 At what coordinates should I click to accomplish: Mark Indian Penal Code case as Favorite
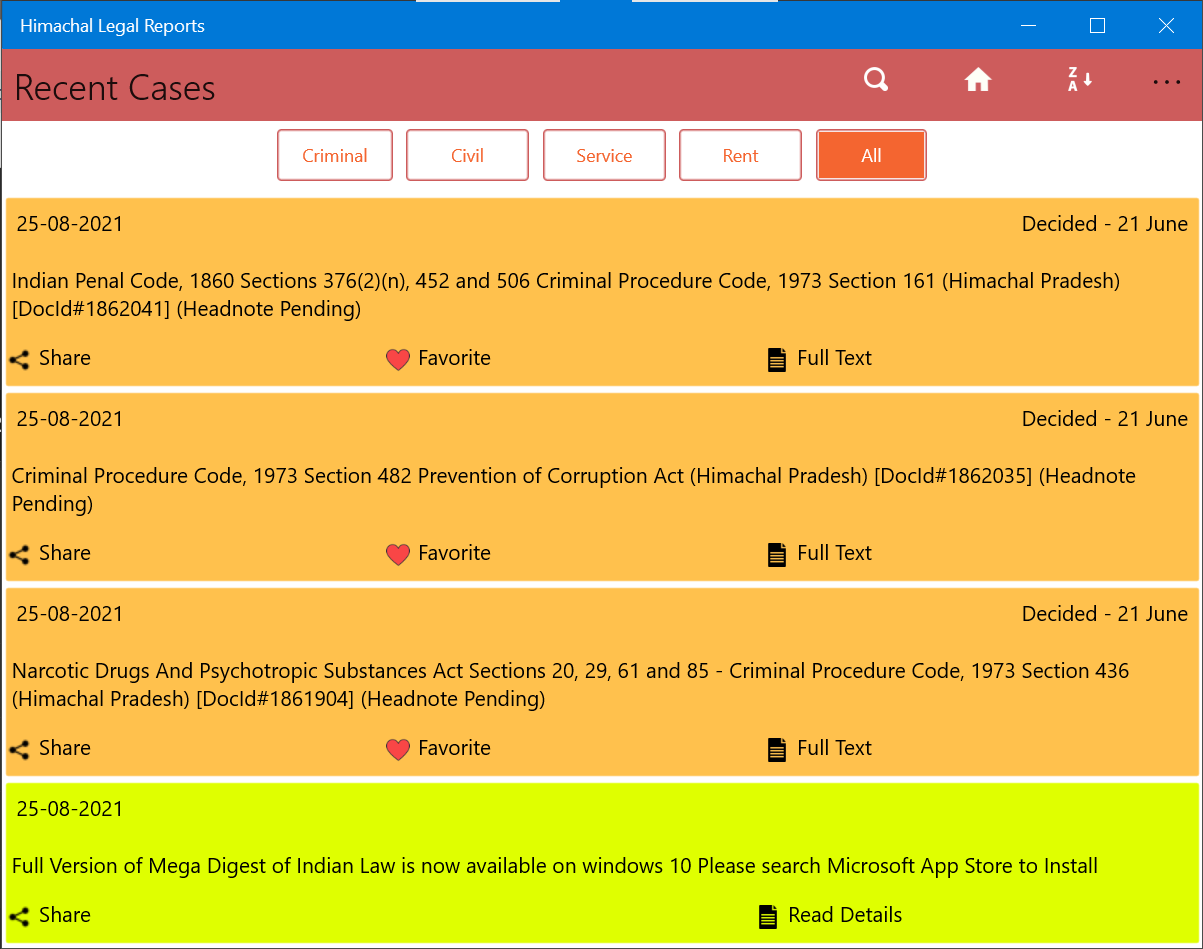click(455, 358)
